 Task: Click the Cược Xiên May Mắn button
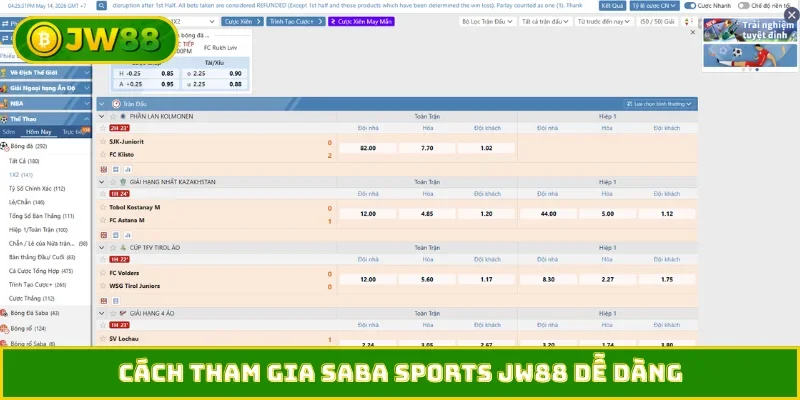361,21
